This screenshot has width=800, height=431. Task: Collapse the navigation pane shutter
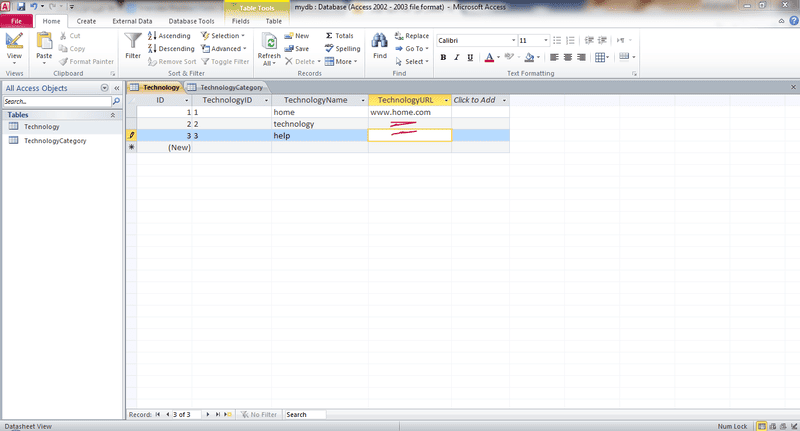click(117, 88)
